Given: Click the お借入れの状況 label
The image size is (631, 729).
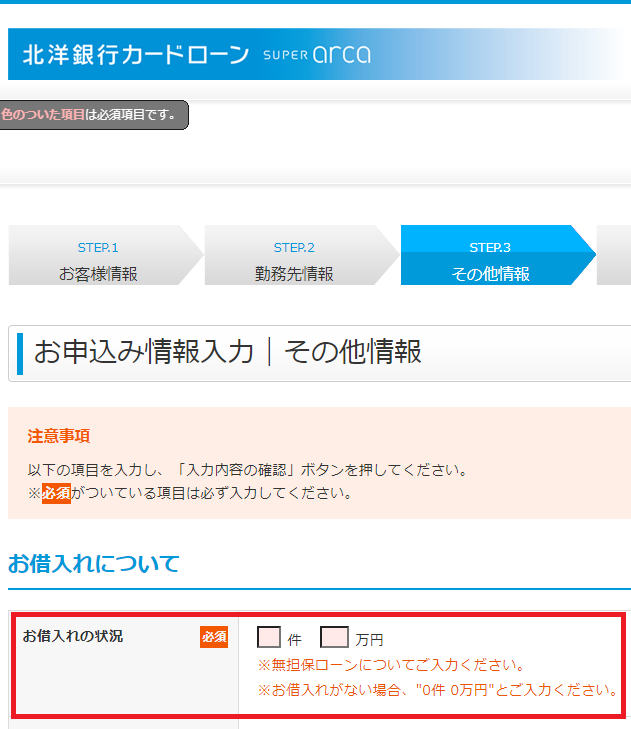Looking at the screenshot, I should [73, 636].
